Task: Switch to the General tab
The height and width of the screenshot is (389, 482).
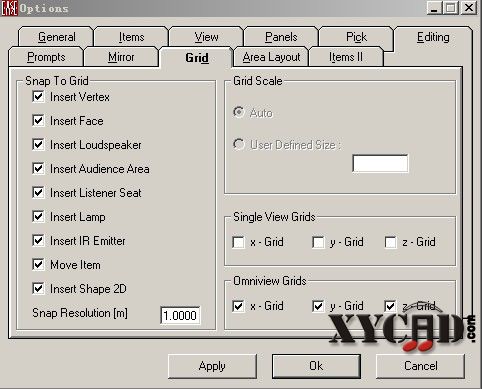Action: (56, 37)
